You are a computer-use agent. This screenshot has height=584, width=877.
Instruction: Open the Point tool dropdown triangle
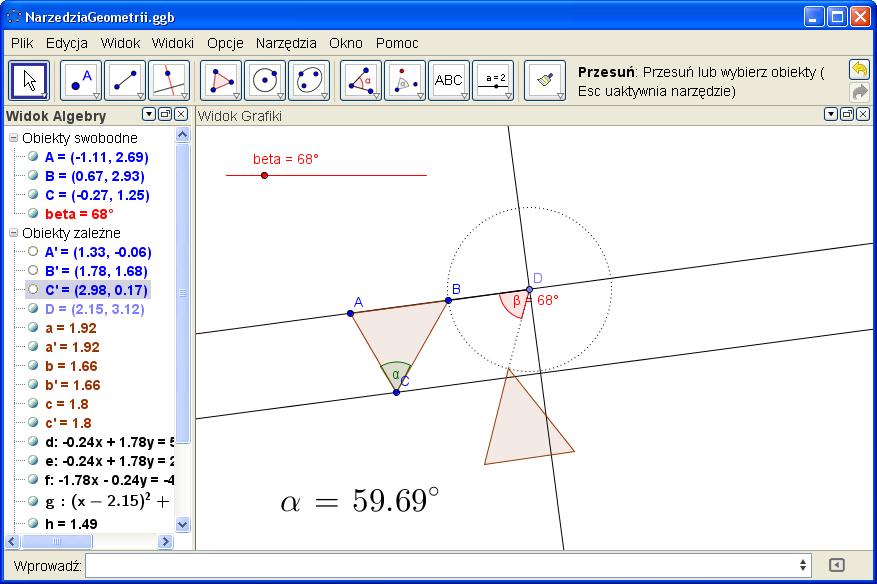96,96
